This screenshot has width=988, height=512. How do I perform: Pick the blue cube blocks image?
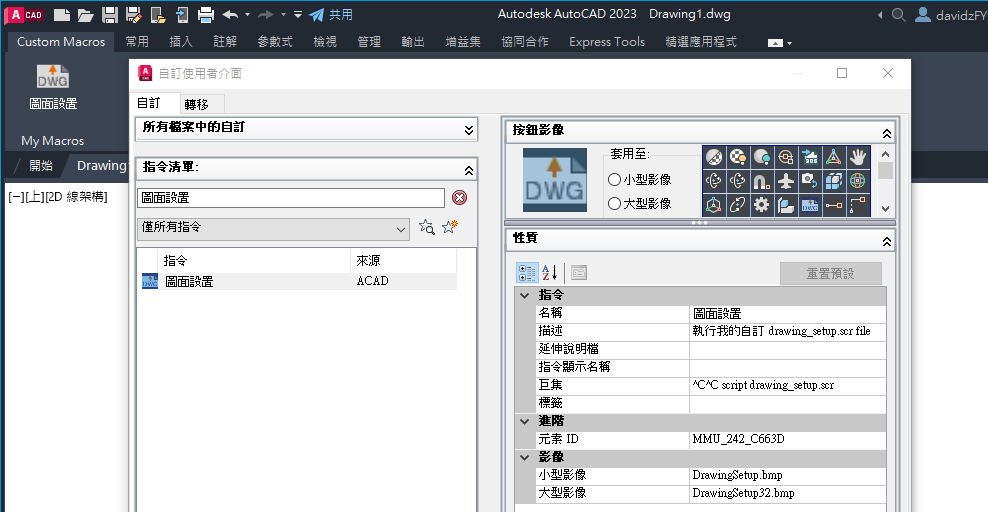click(834, 181)
